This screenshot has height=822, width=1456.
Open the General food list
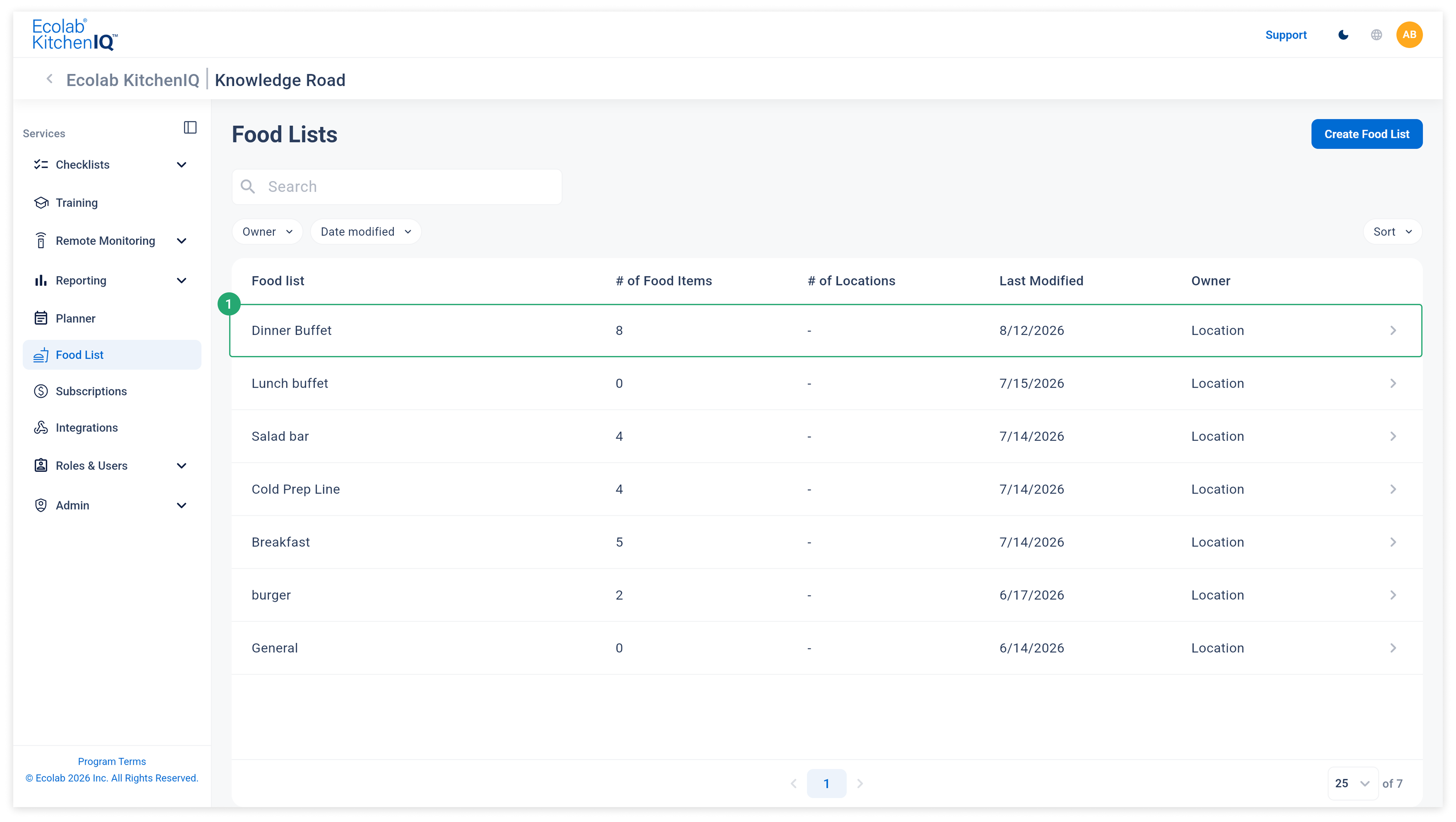click(827, 648)
